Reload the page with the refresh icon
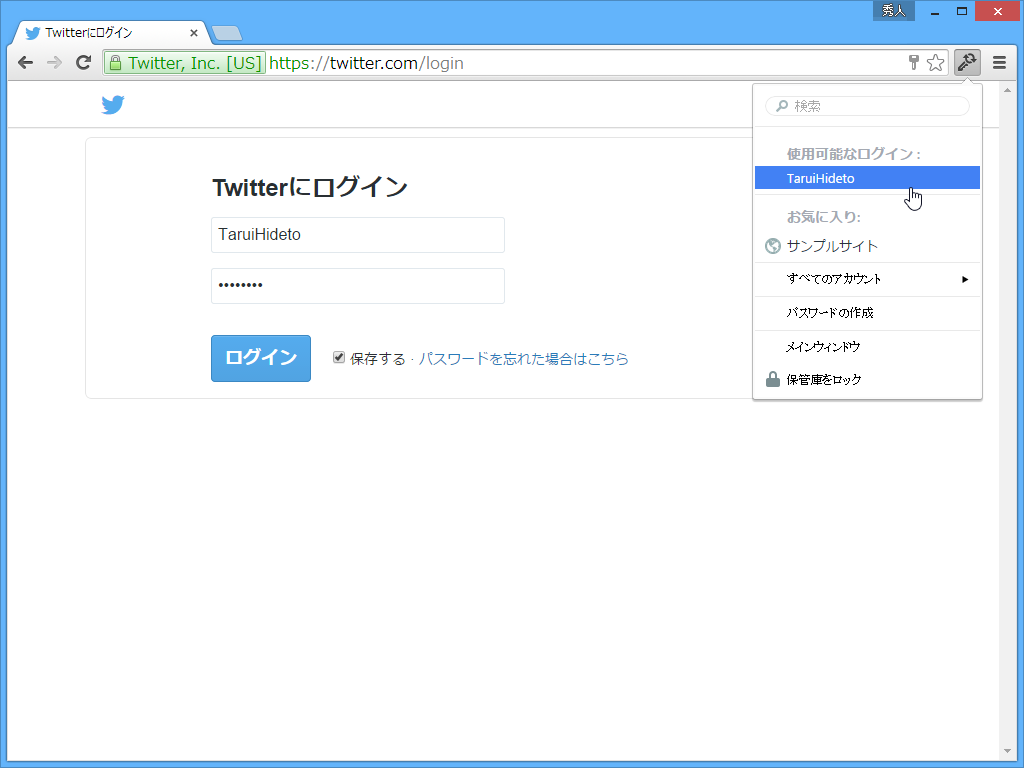Screen dimensions: 1024x768 point(83,62)
